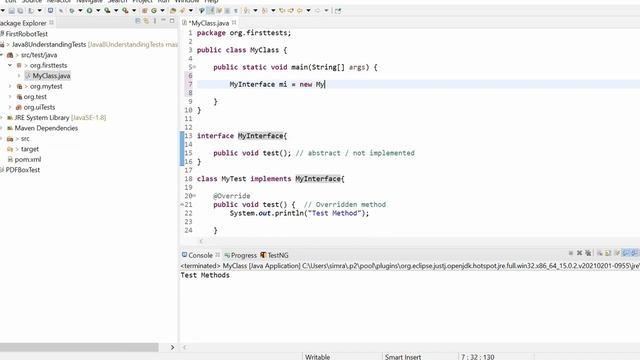Image resolution: width=640 pixels, height=360 pixels.
Task: Click Terminate icon in Console toolbar
Action: [571, 253]
